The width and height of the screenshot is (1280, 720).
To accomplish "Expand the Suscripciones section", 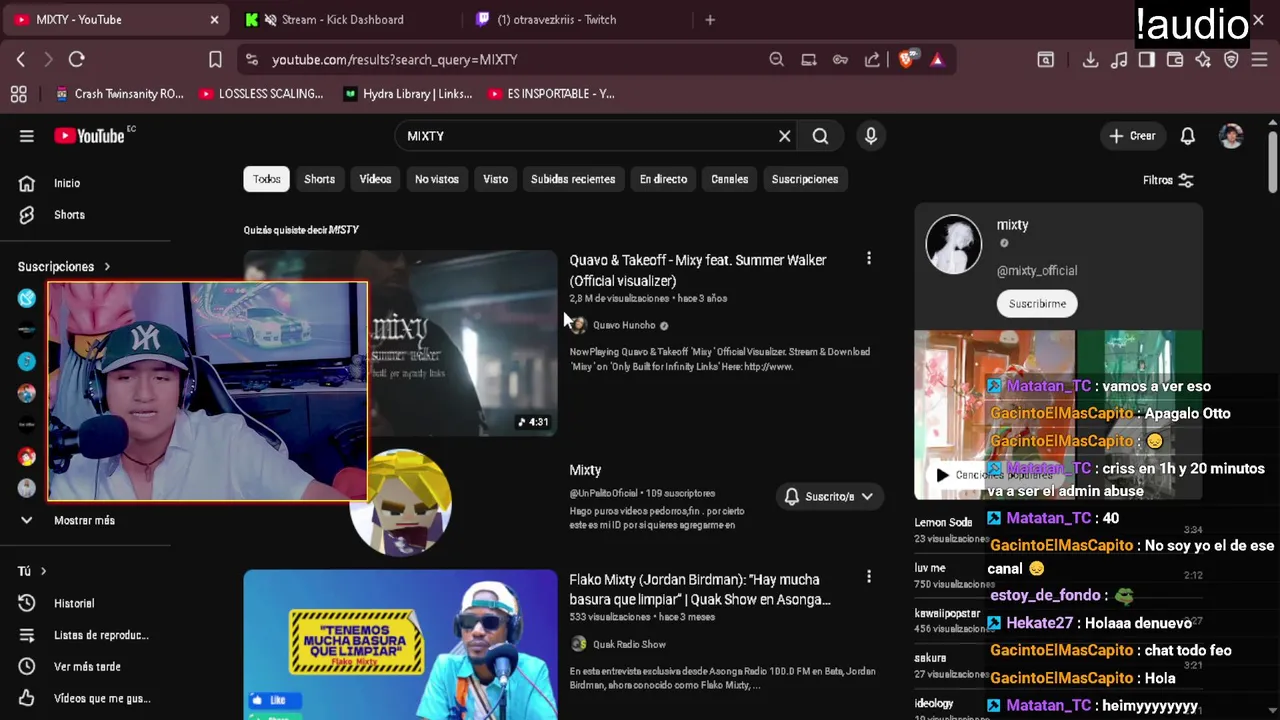I will [x=64, y=267].
